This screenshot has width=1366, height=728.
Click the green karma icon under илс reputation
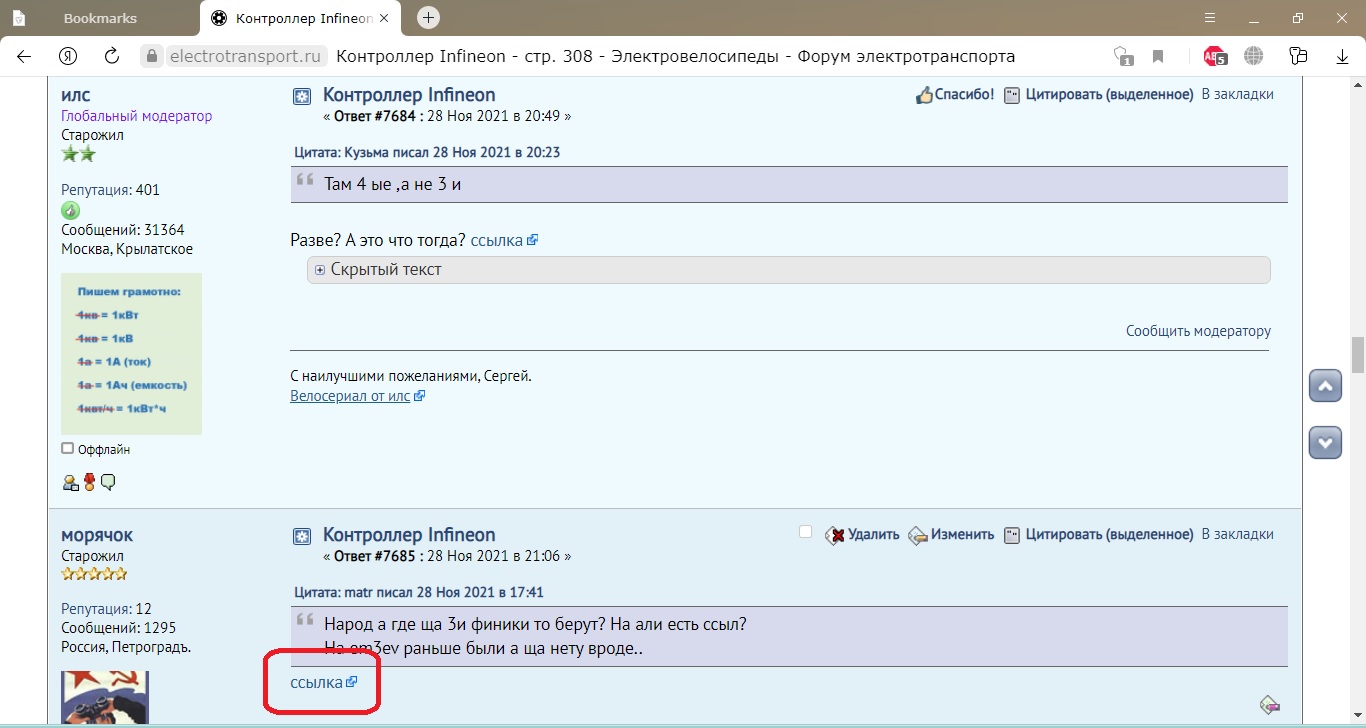[70, 210]
